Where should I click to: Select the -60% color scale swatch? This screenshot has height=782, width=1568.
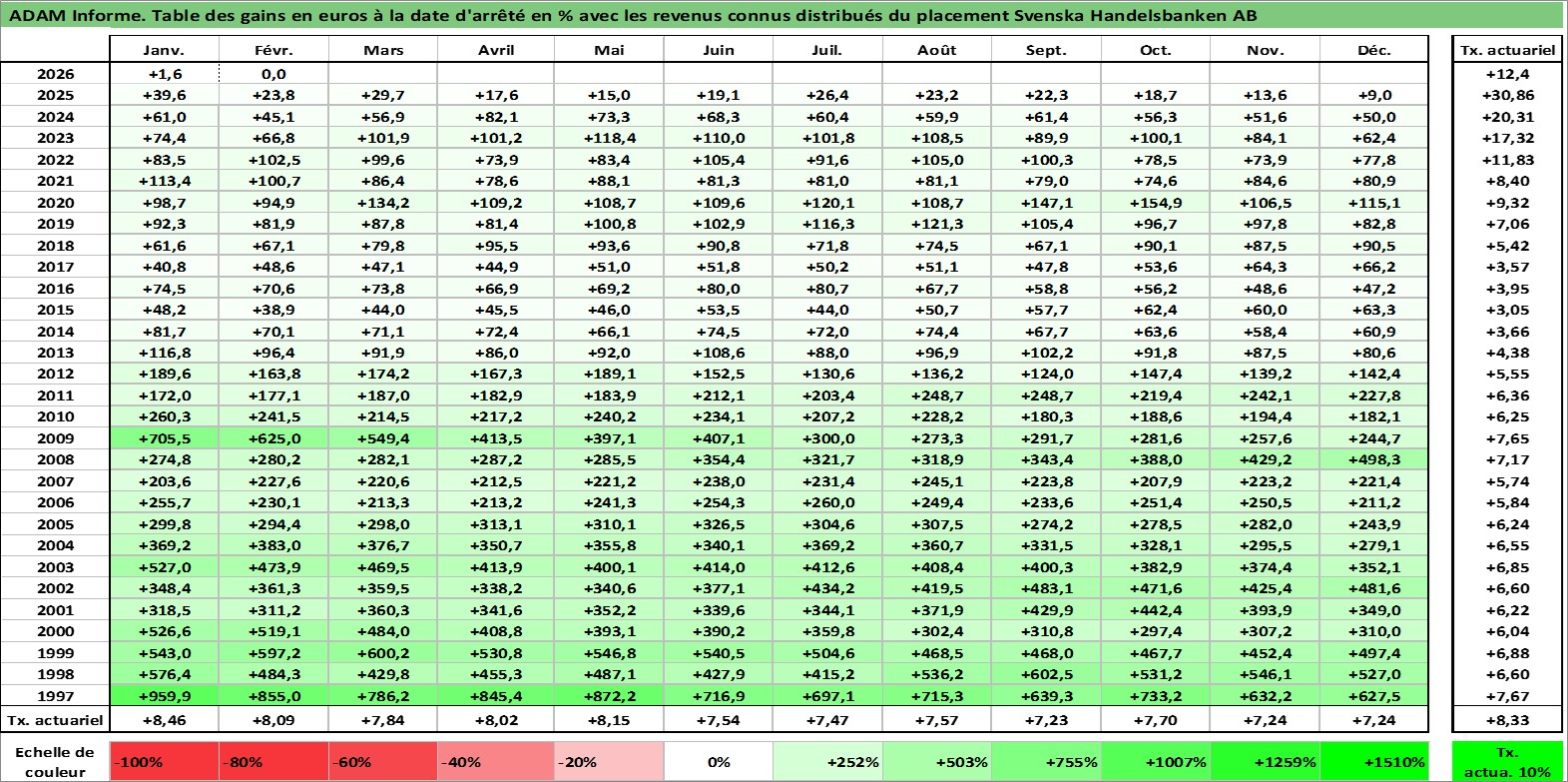[383, 761]
